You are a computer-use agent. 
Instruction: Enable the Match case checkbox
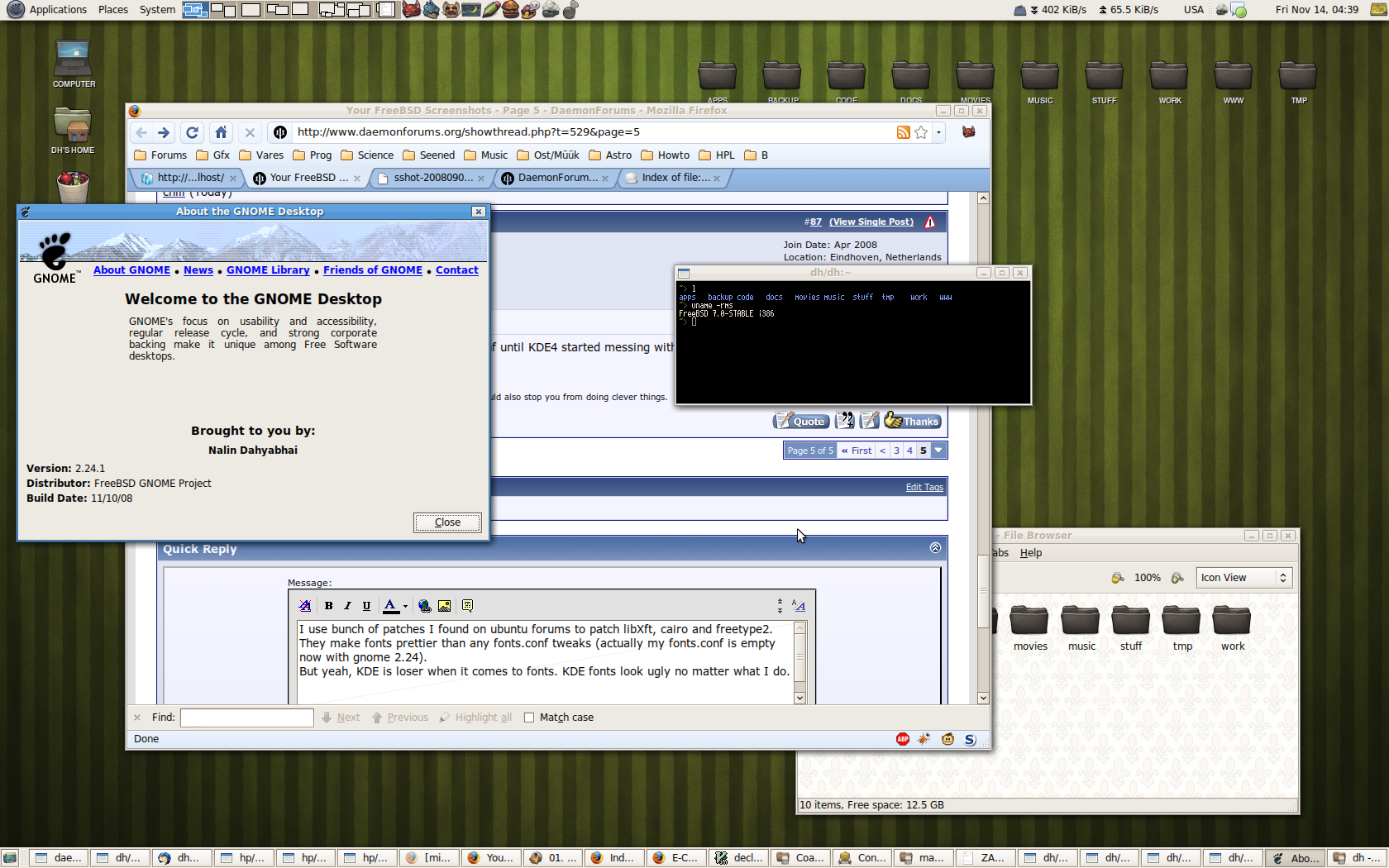point(529,718)
